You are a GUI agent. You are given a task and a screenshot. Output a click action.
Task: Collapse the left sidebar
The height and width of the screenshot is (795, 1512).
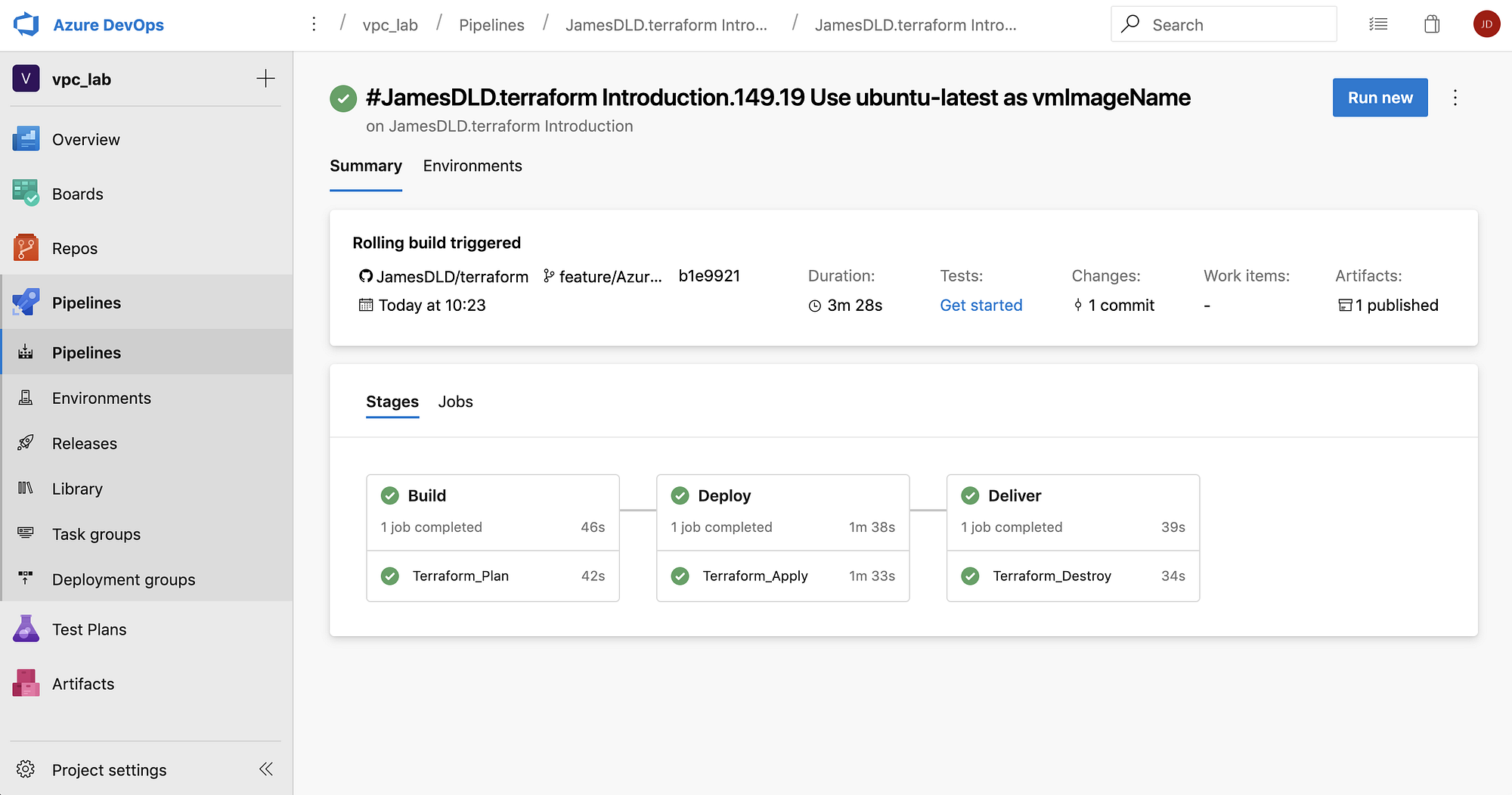tap(265, 769)
